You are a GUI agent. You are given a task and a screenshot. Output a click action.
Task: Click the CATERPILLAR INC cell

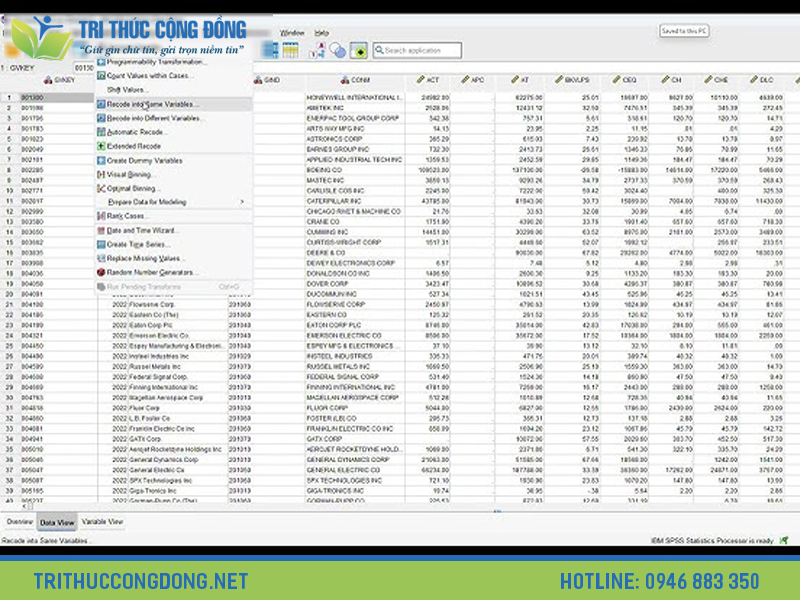point(355,201)
